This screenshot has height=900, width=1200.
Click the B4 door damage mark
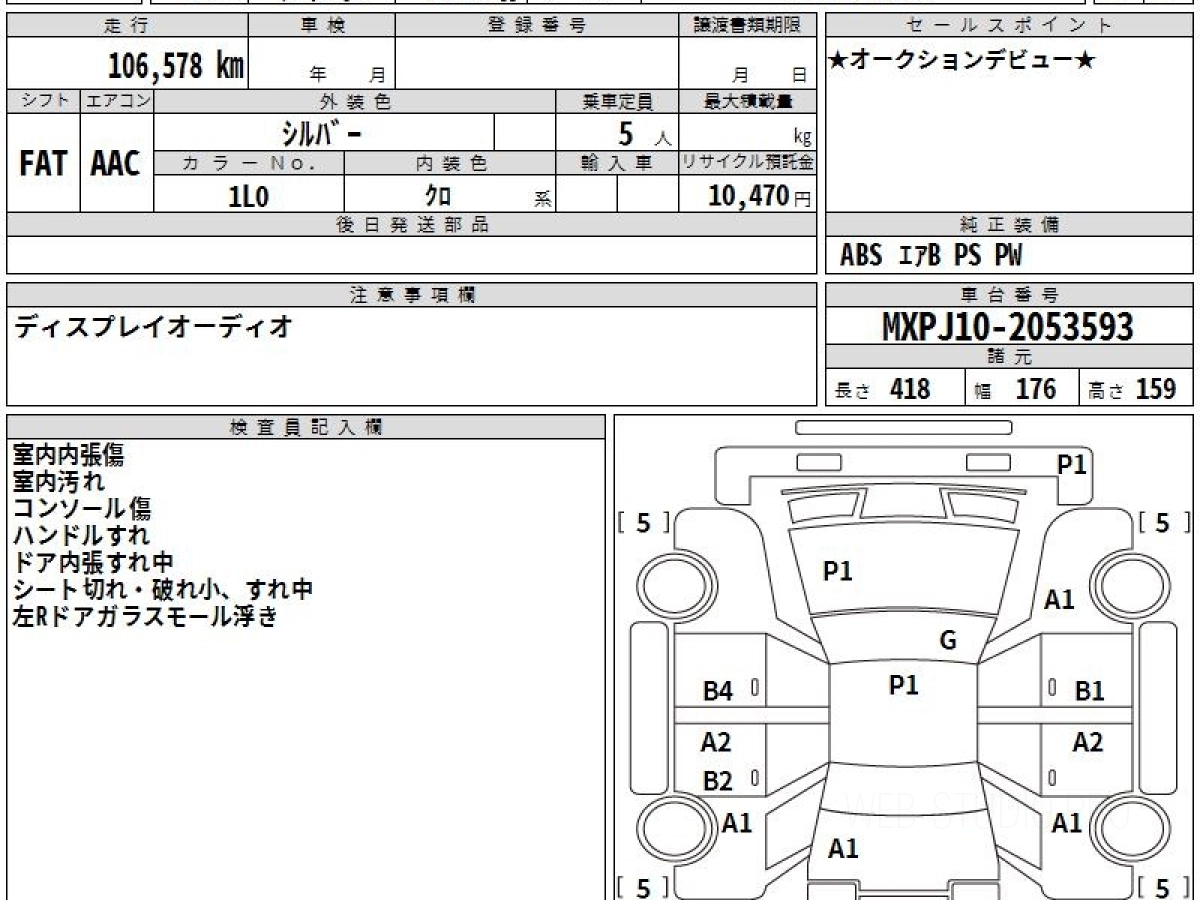(718, 691)
